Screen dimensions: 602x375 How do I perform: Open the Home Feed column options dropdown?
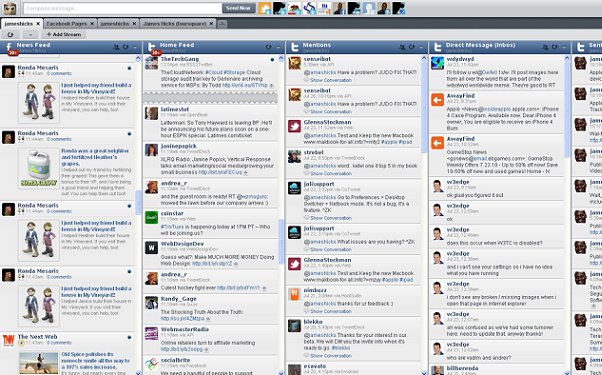278,48
